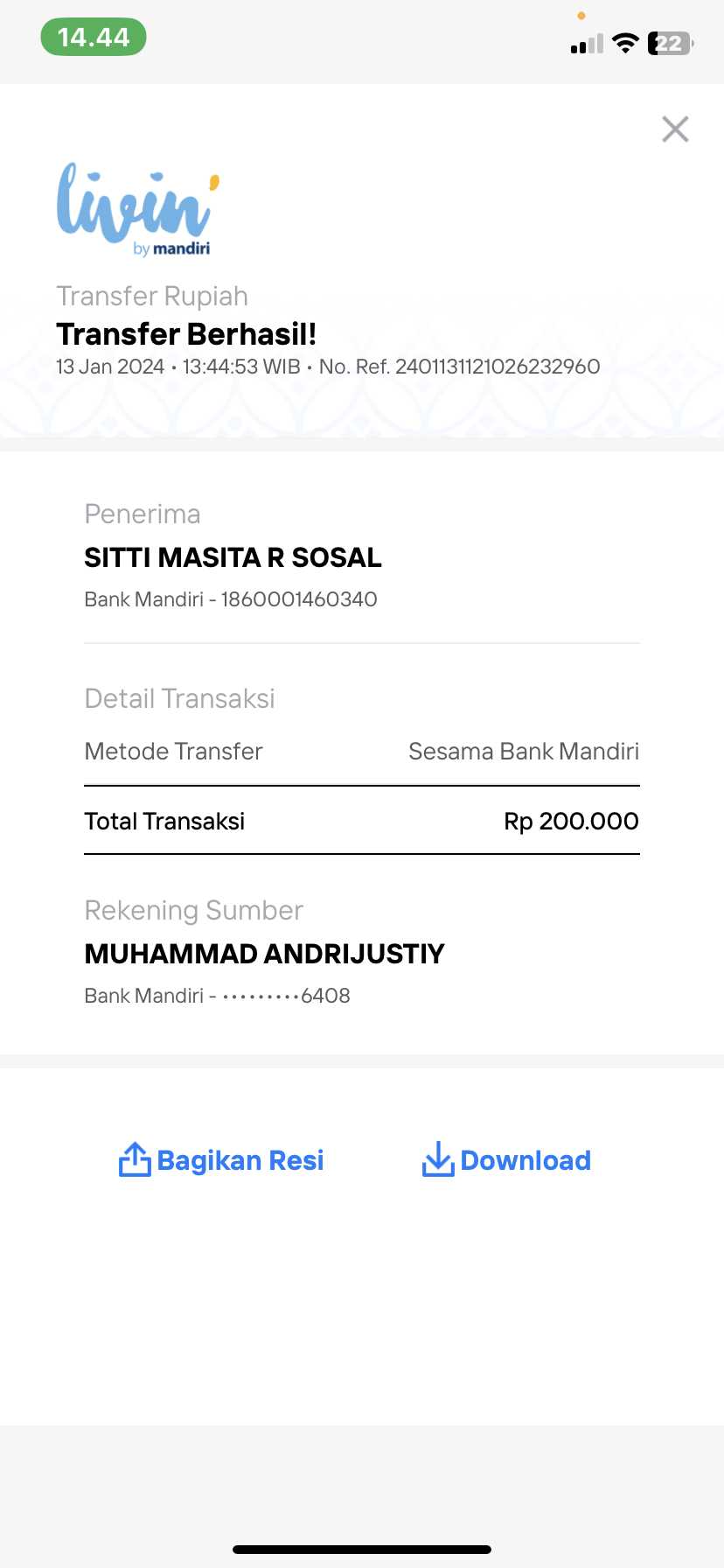Tap the green 14.44 time pill
The height and width of the screenshot is (1568, 724).
[x=94, y=38]
